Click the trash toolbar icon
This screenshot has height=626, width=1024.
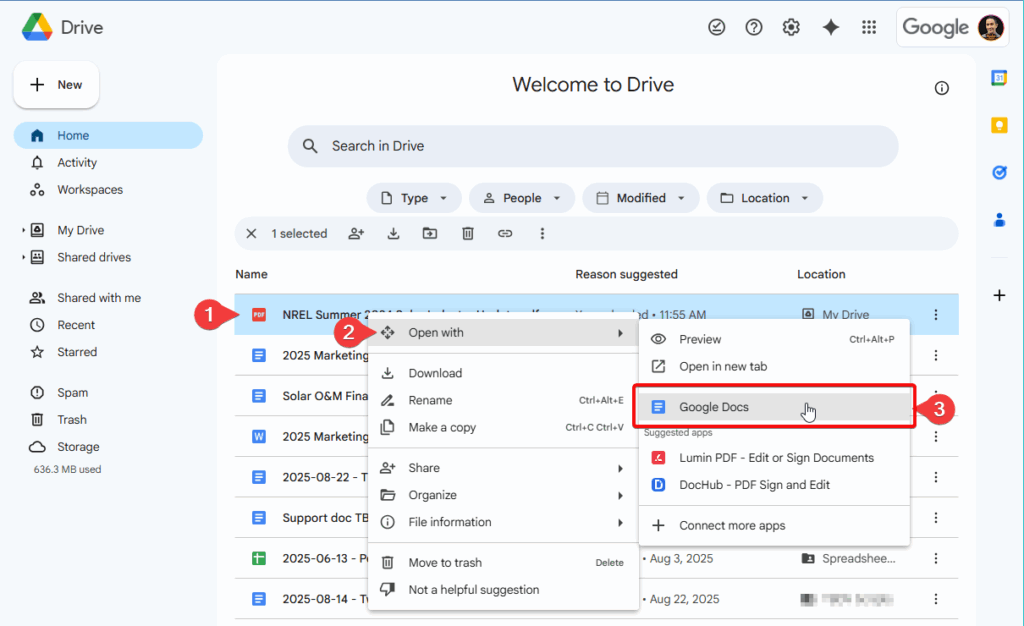[x=468, y=234]
